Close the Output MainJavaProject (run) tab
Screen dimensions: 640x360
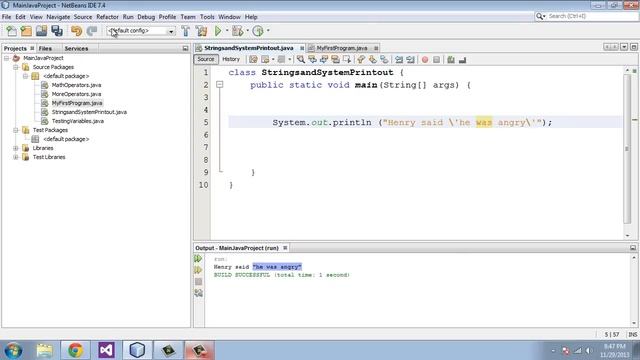(x=285, y=248)
